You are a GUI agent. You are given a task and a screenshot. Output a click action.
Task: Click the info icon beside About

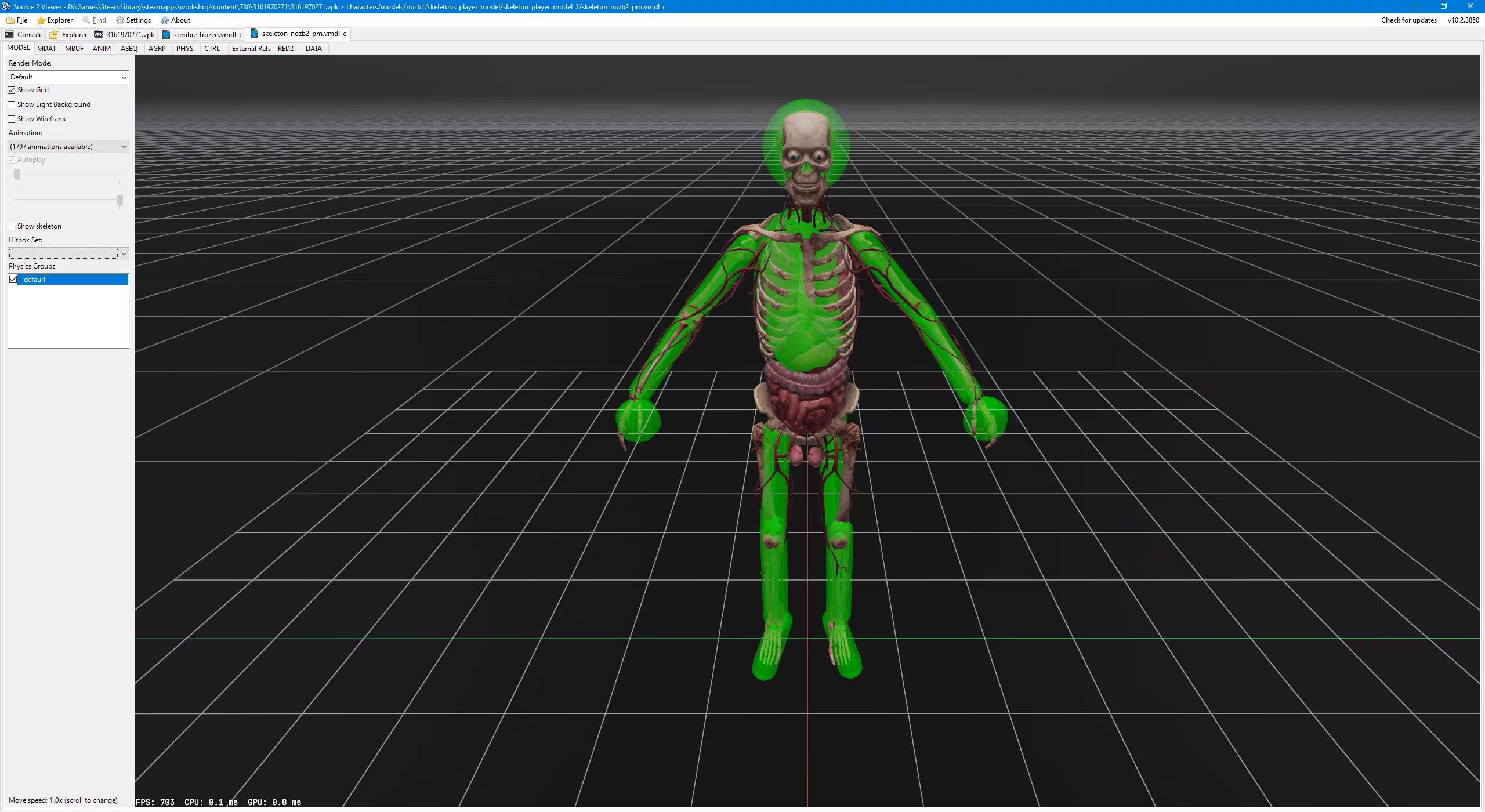[x=165, y=20]
